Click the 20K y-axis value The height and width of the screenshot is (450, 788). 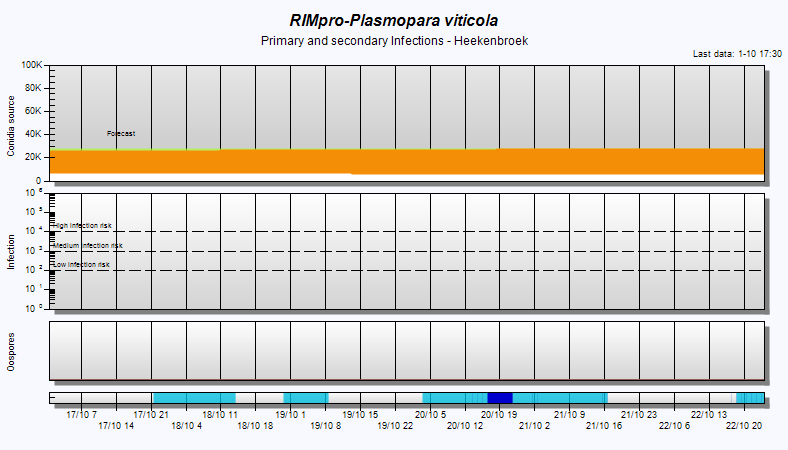coord(33,157)
